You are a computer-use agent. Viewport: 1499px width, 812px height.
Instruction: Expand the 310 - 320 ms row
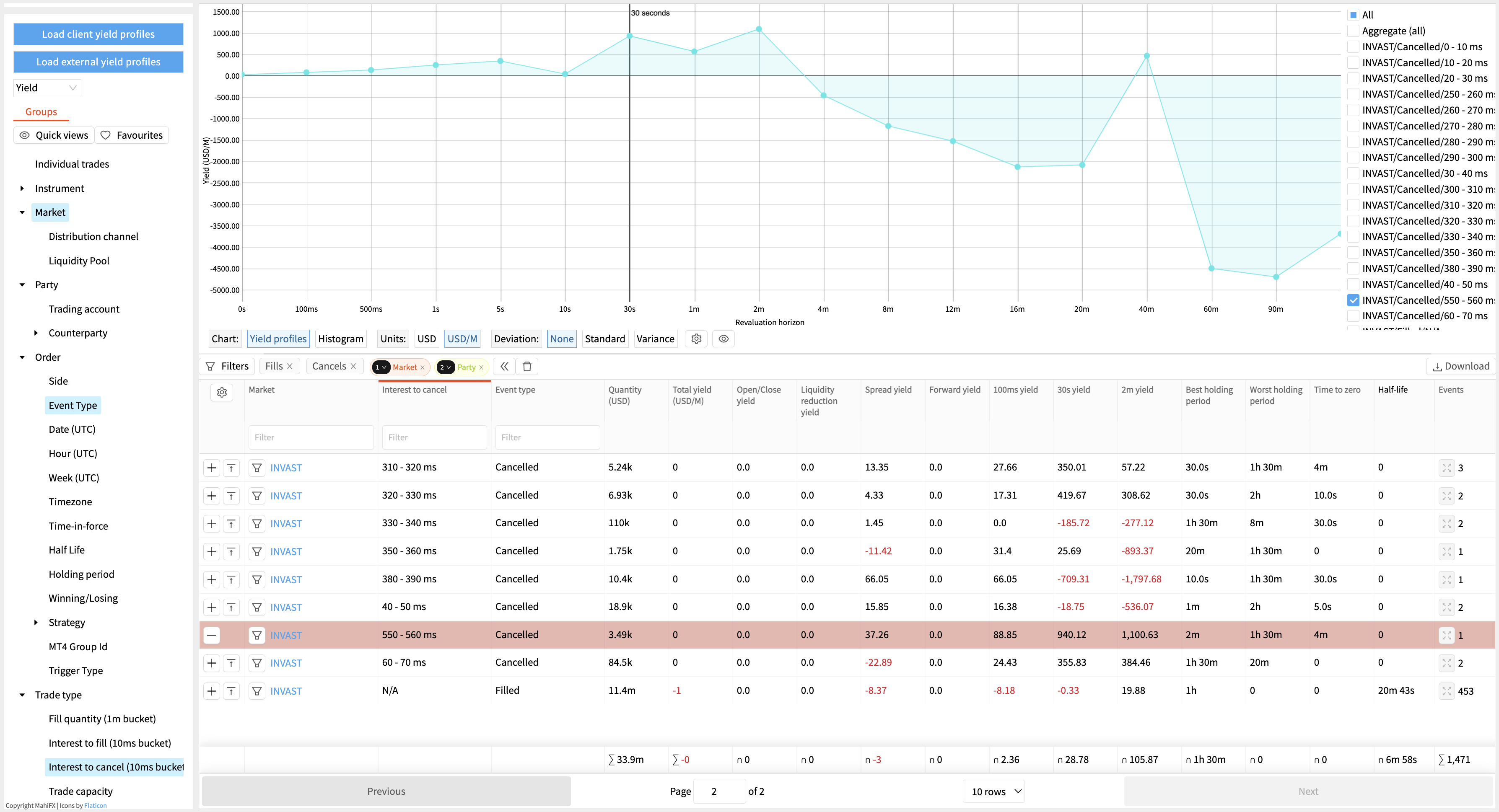212,468
